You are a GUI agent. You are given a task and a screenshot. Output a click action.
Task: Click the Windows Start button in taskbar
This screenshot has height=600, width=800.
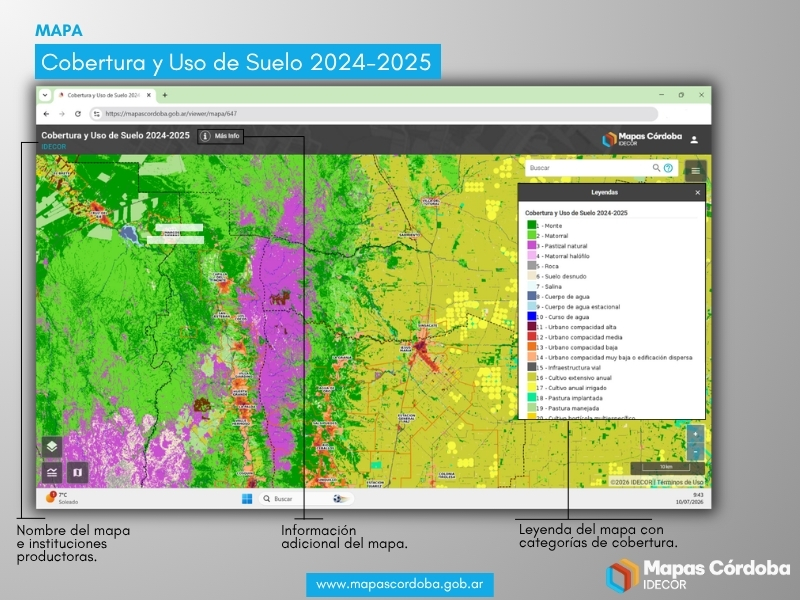(x=247, y=498)
